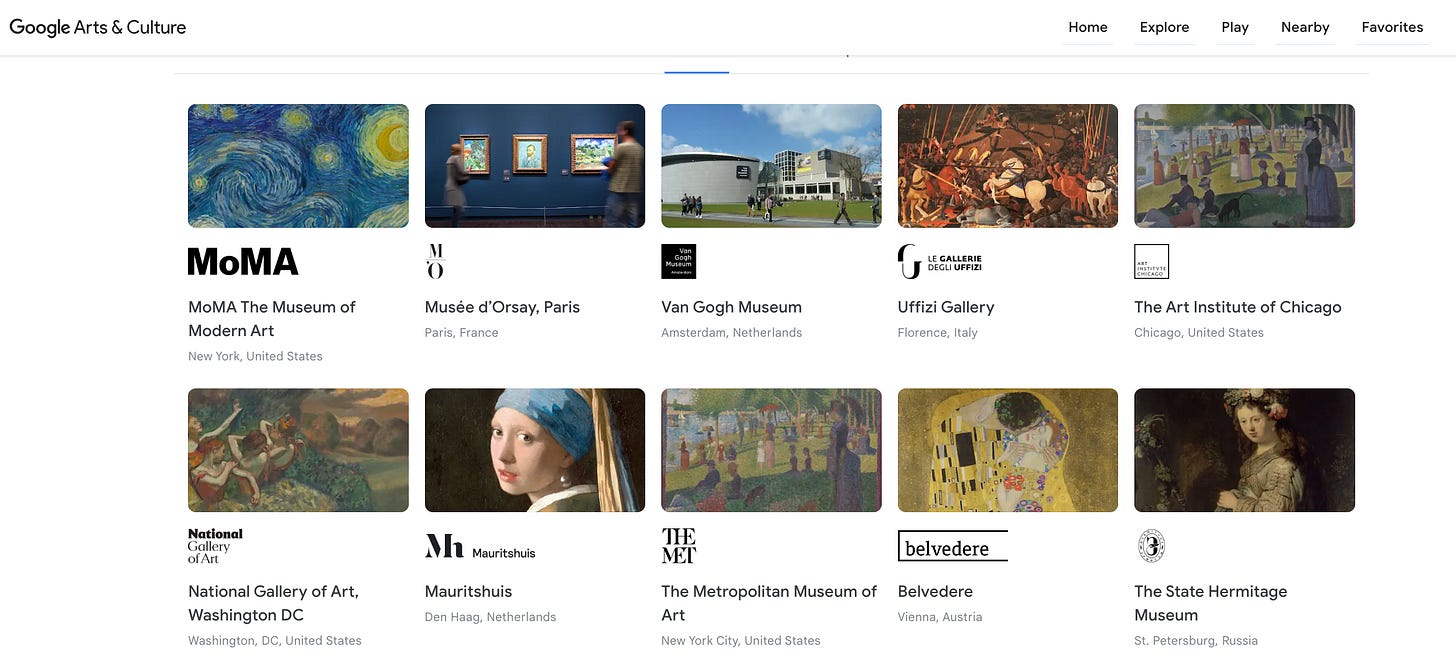Click the New York City, United States location text
The width and height of the screenshot is (1456, 666).
pyautogui.click(x=740, y=640)
